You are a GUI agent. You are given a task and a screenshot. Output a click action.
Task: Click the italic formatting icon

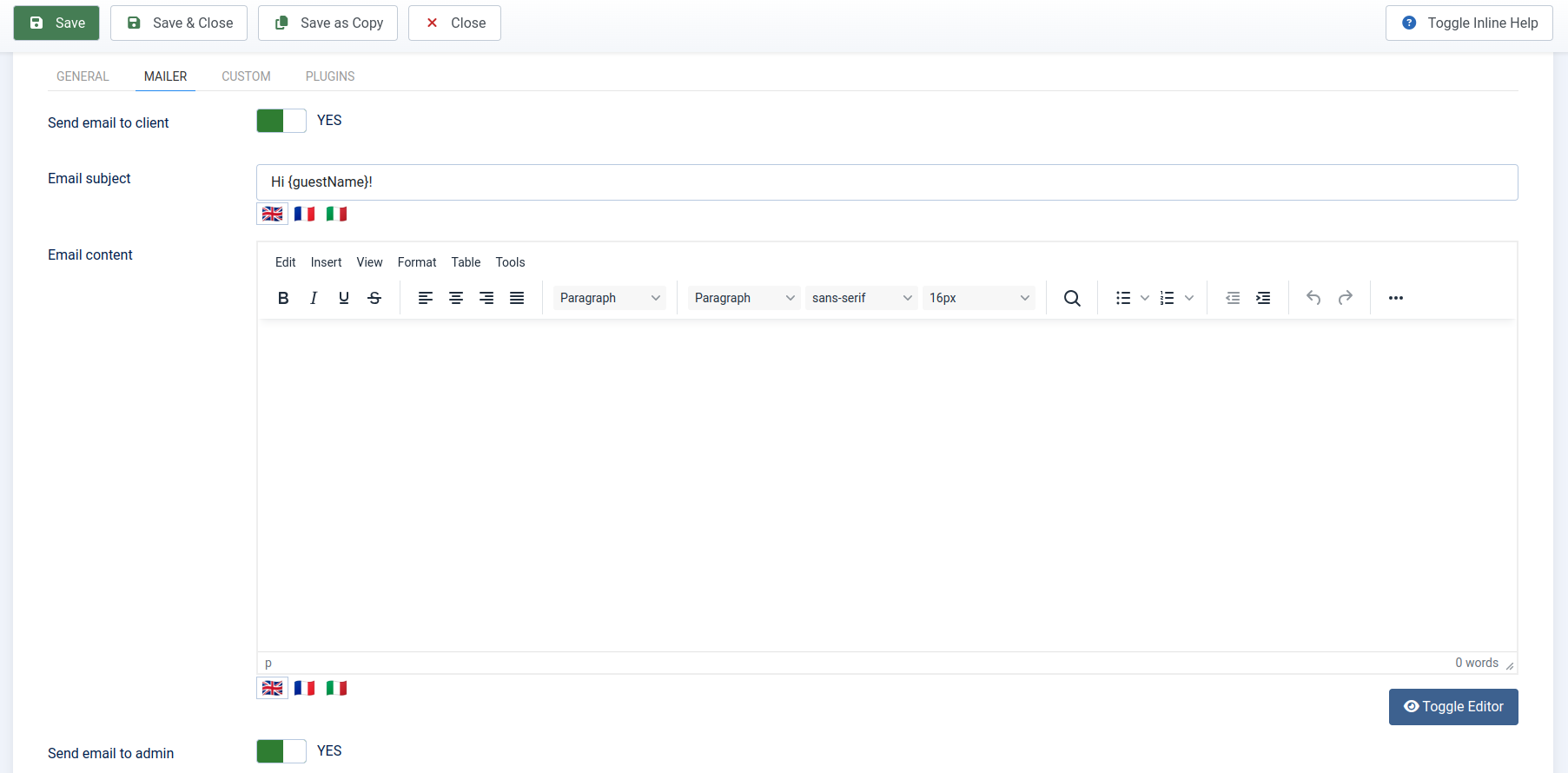click(314, 298)
